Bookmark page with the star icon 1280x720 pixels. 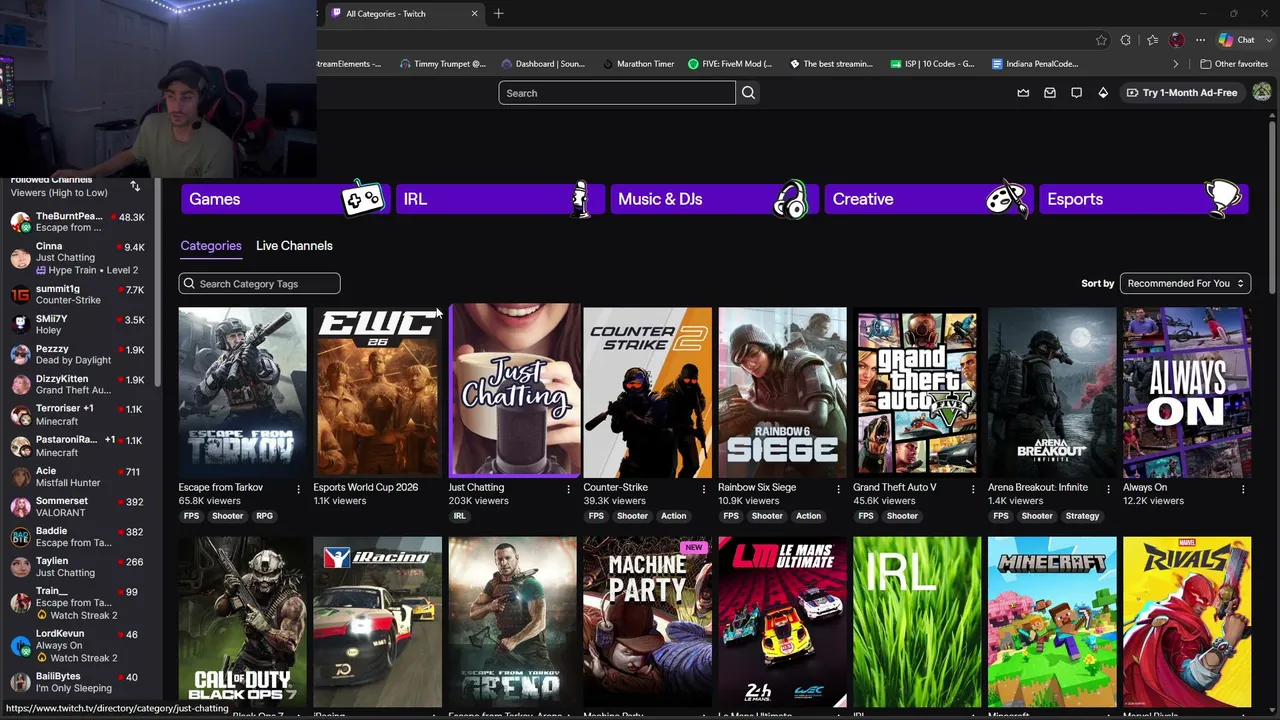click(x=1101, y=40)
